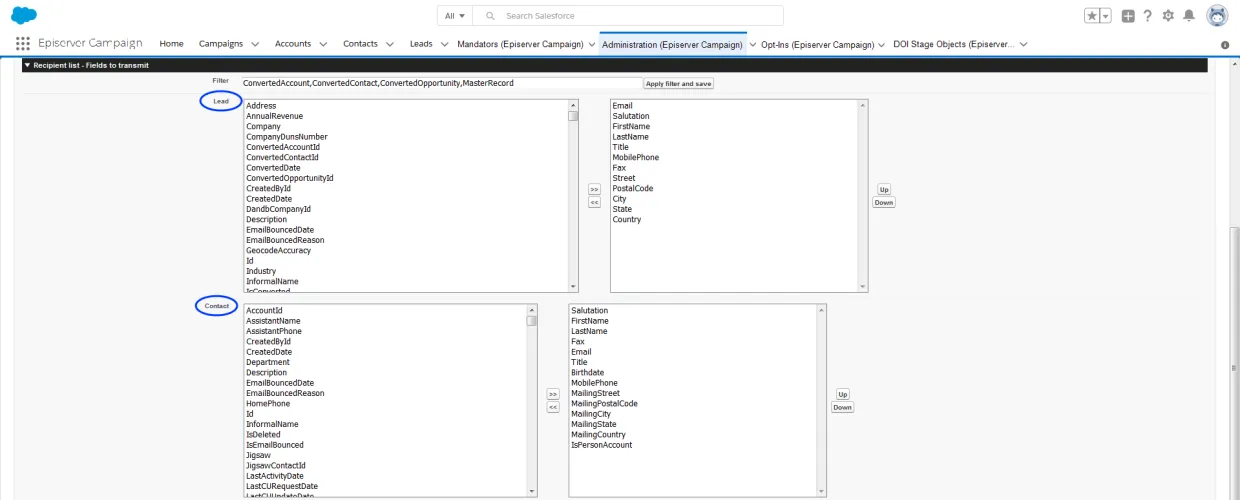Click the Salesforce cloud logo

(24, 15)
